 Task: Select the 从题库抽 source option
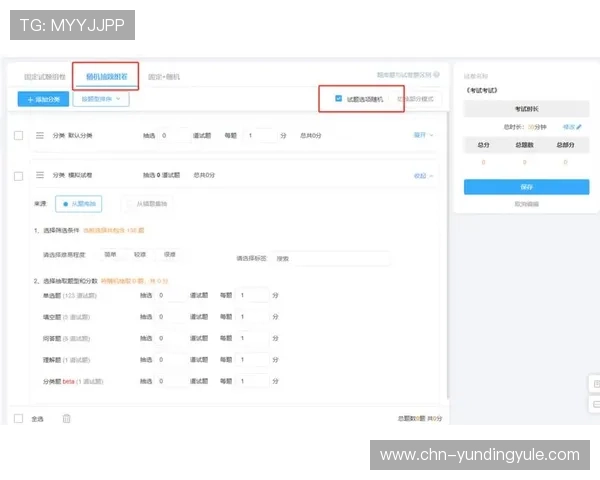pyautogui.click(x=79, y=204)
